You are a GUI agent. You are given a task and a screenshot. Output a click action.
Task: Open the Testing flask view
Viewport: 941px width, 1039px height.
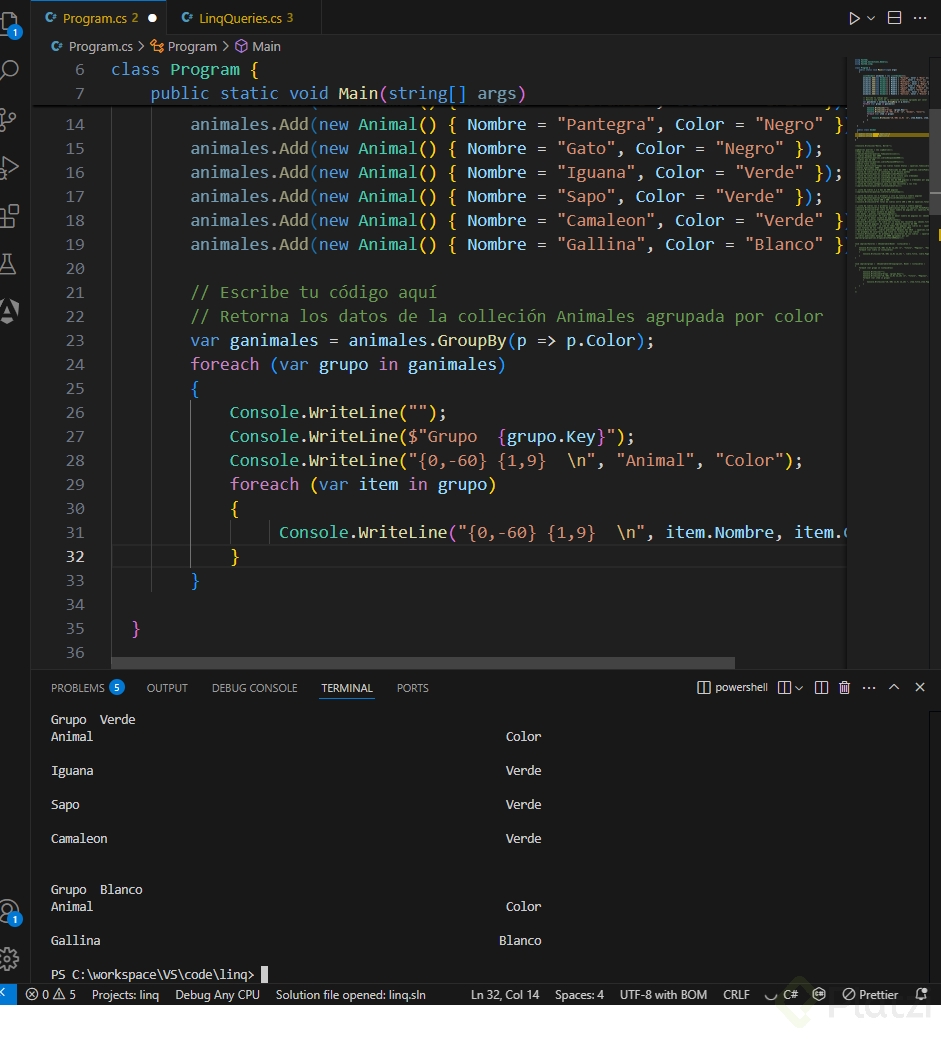pyautogui.click(x=10, y=263)
